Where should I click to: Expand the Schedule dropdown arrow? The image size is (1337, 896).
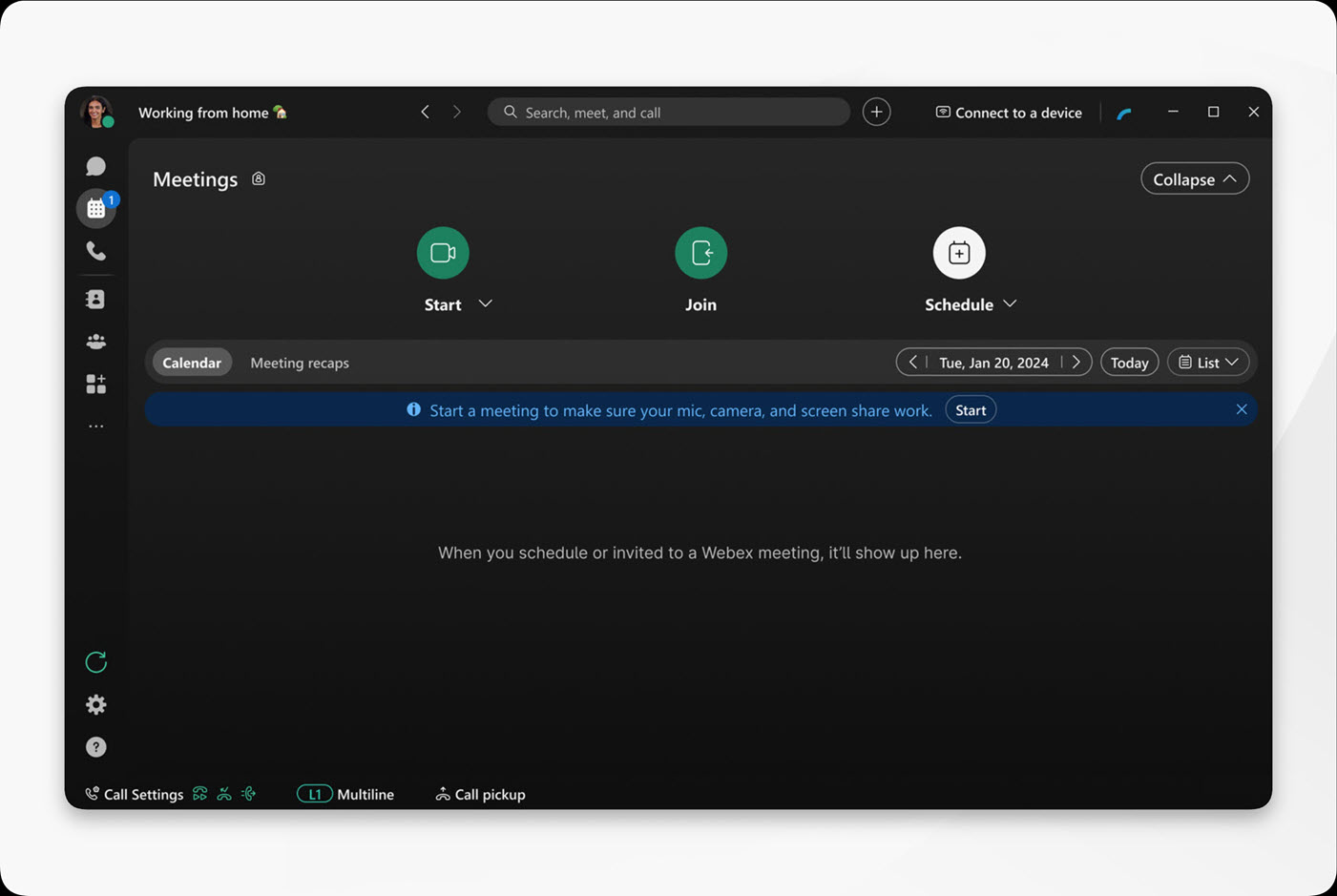[1010, 303]
